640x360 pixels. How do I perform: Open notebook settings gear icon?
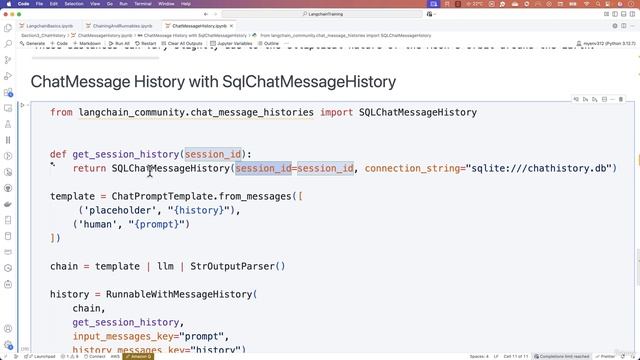pos(615,26)
